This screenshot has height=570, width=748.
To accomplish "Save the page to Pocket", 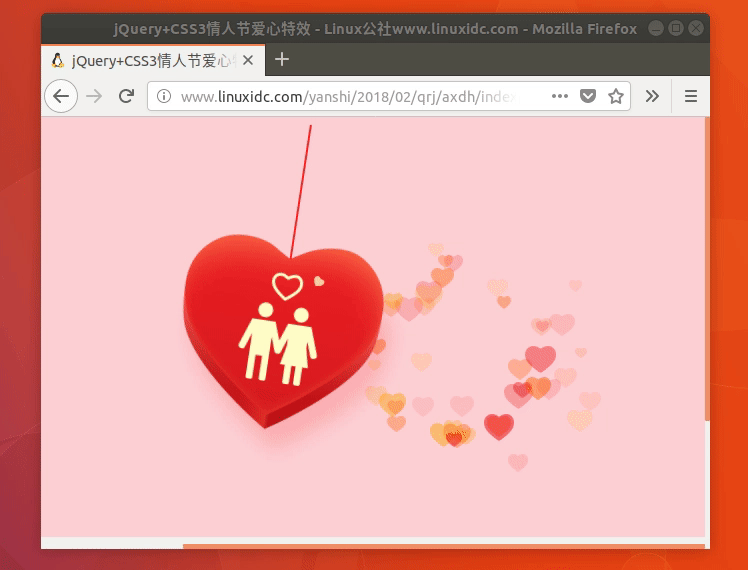I will (588, 96).
